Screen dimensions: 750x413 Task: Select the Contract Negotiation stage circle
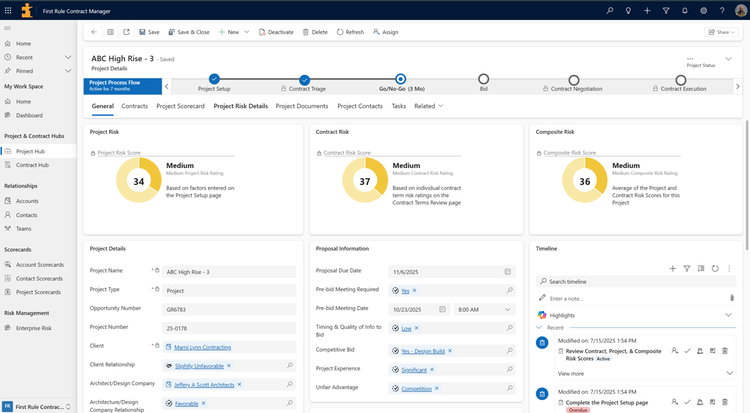coord(574,80)
